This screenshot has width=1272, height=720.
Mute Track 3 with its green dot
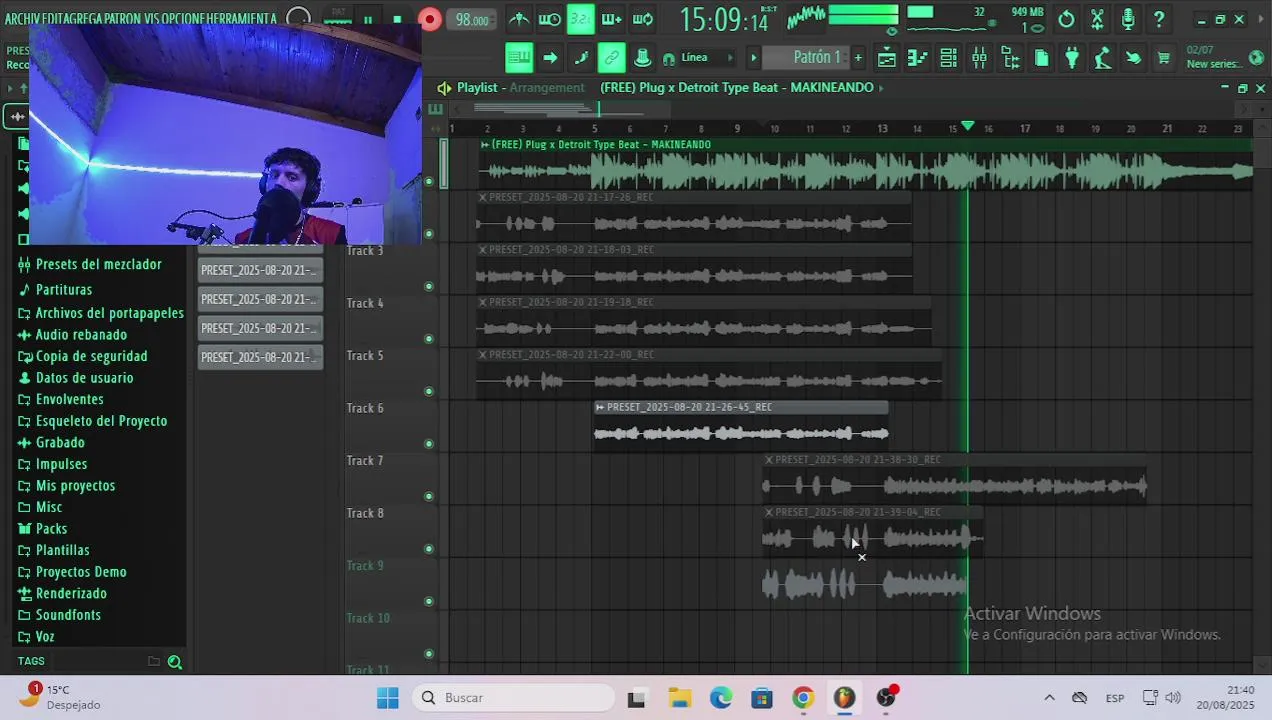[429, 286]
